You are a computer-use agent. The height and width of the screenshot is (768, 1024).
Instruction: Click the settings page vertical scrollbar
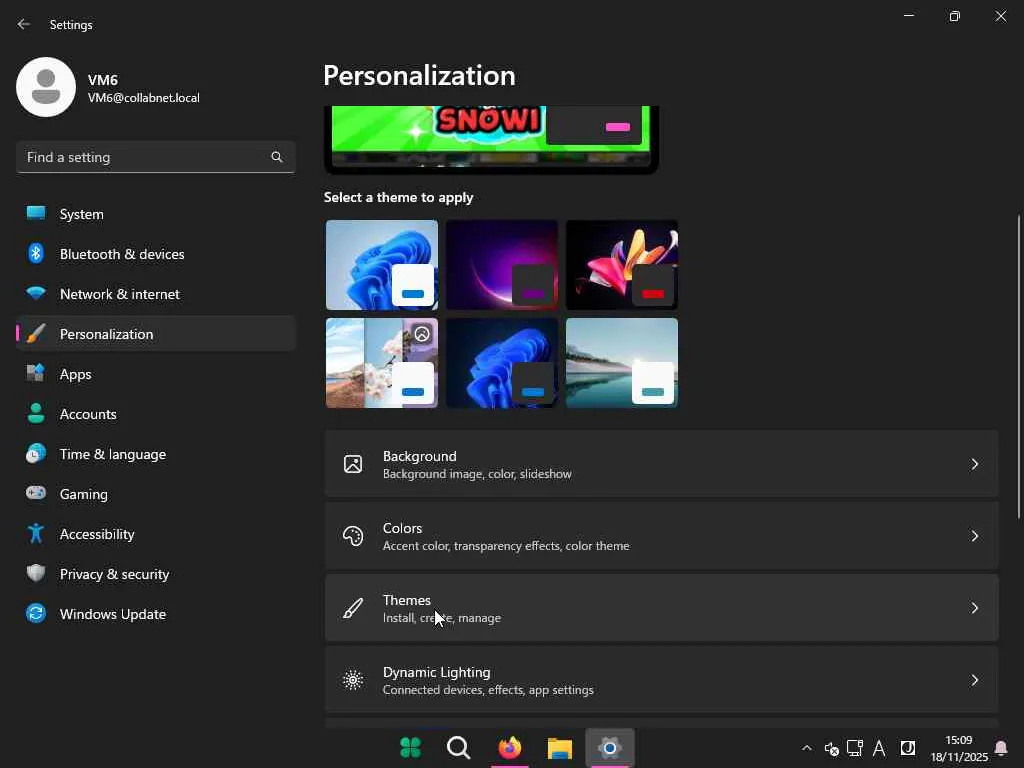tap(1019, 366)
